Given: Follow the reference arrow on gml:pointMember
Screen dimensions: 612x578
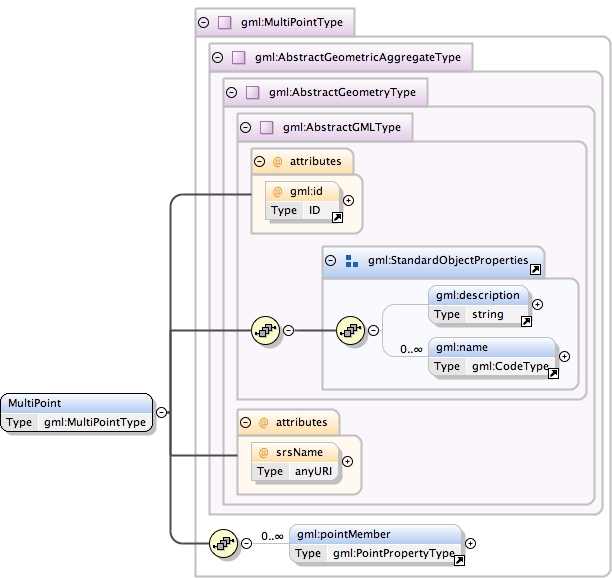Looking at the screenshot, I should (x=459, y=560).
